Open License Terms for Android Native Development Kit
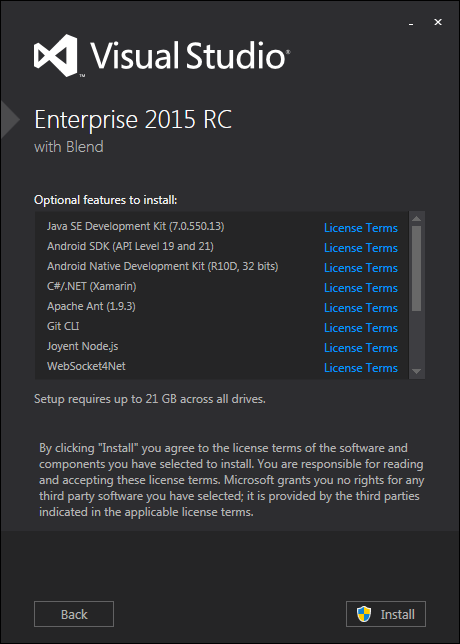 click(x=361, y=268)
